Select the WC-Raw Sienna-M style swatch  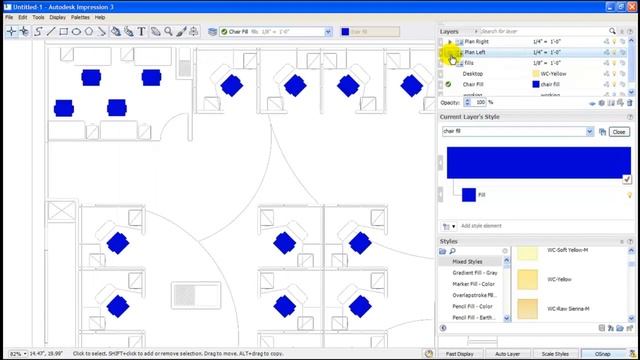click(x=527, y=309)
